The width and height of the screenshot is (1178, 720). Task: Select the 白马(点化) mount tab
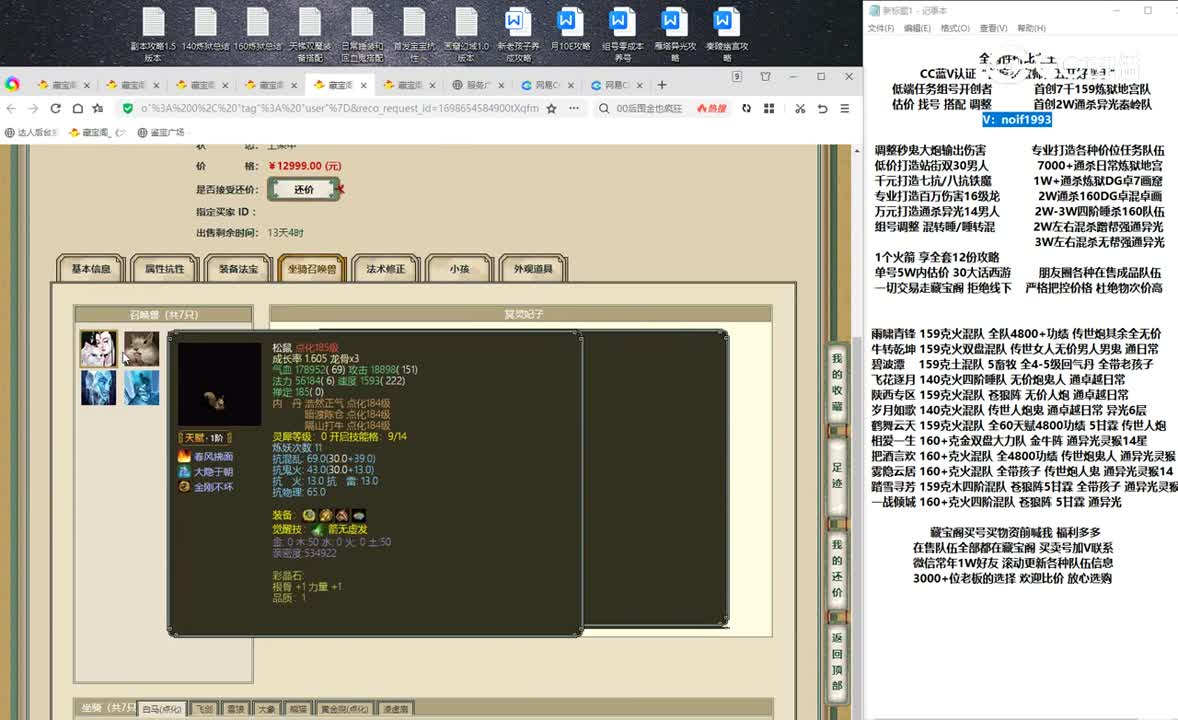162,709
